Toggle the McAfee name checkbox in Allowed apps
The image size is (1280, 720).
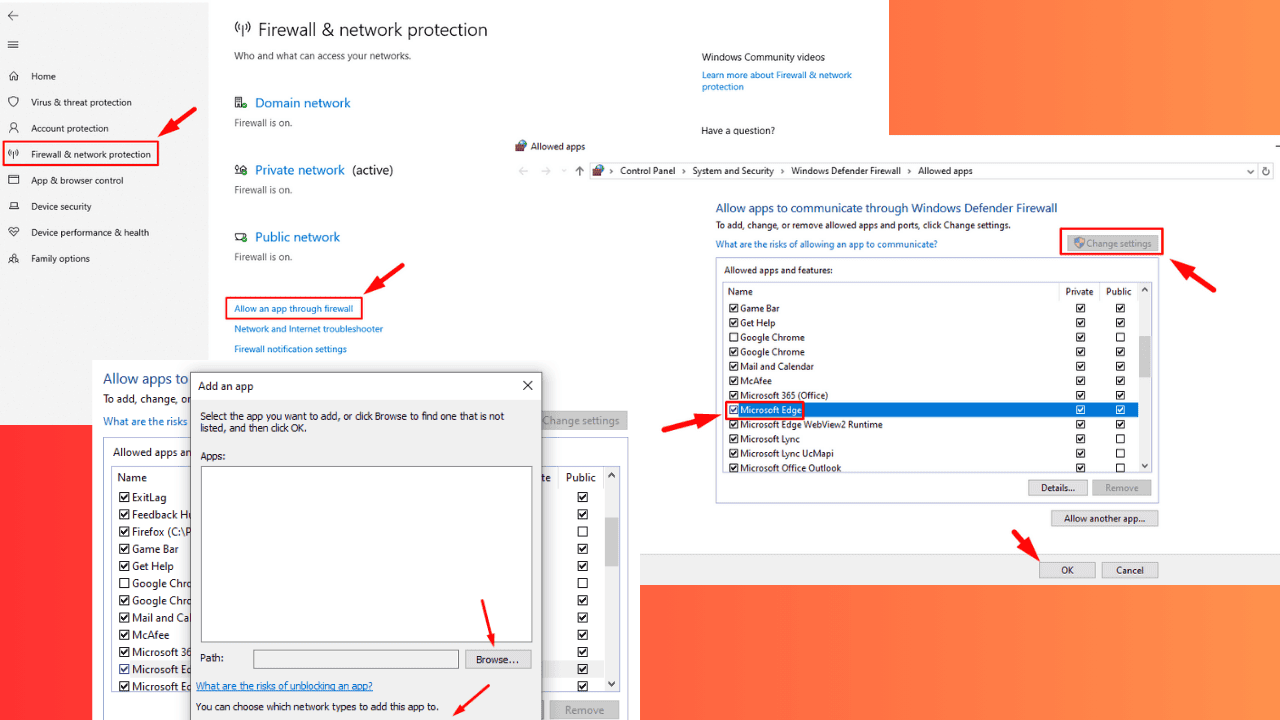[734, 381]
